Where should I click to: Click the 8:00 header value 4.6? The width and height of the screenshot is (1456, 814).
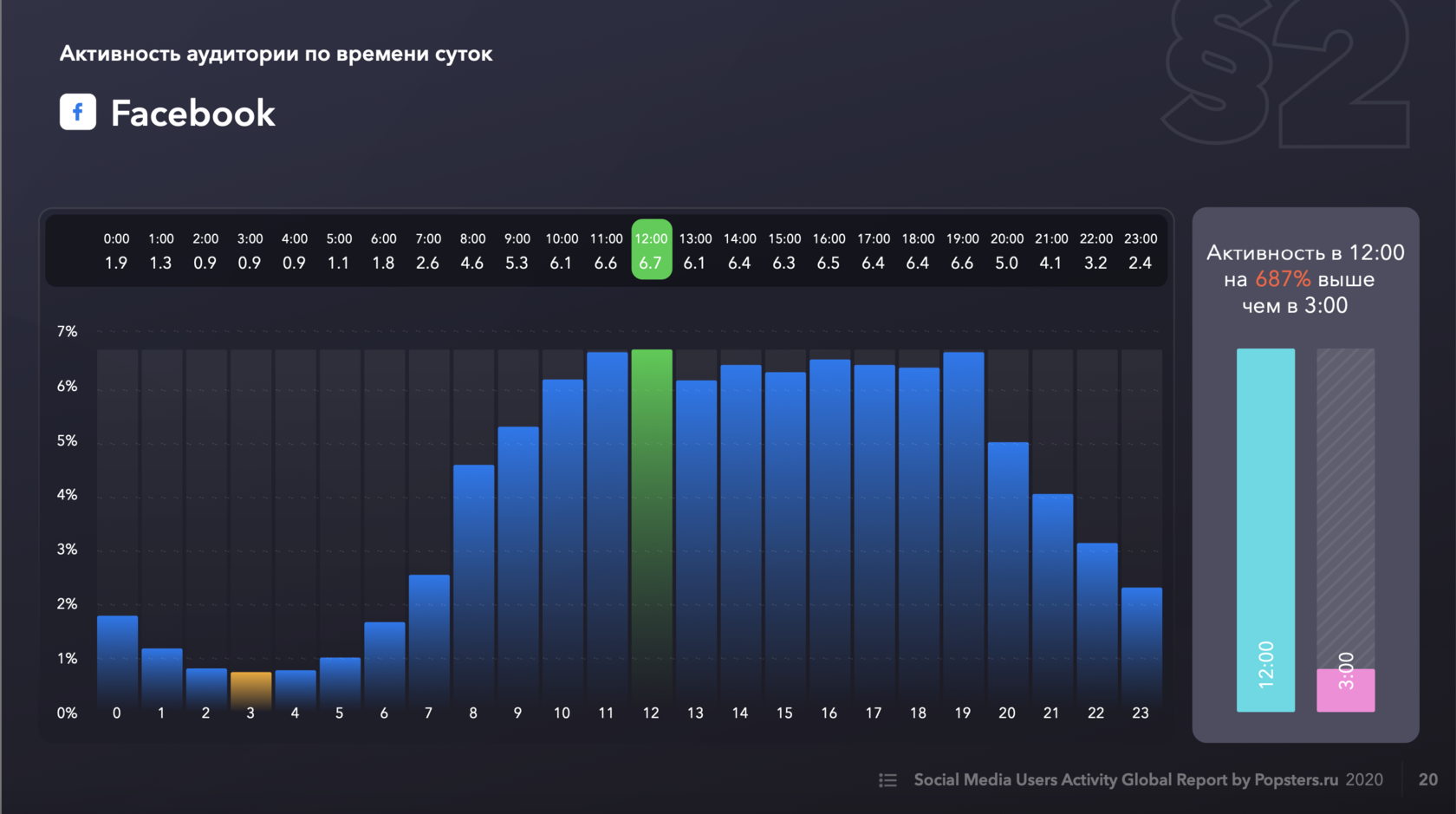[472, 263]
